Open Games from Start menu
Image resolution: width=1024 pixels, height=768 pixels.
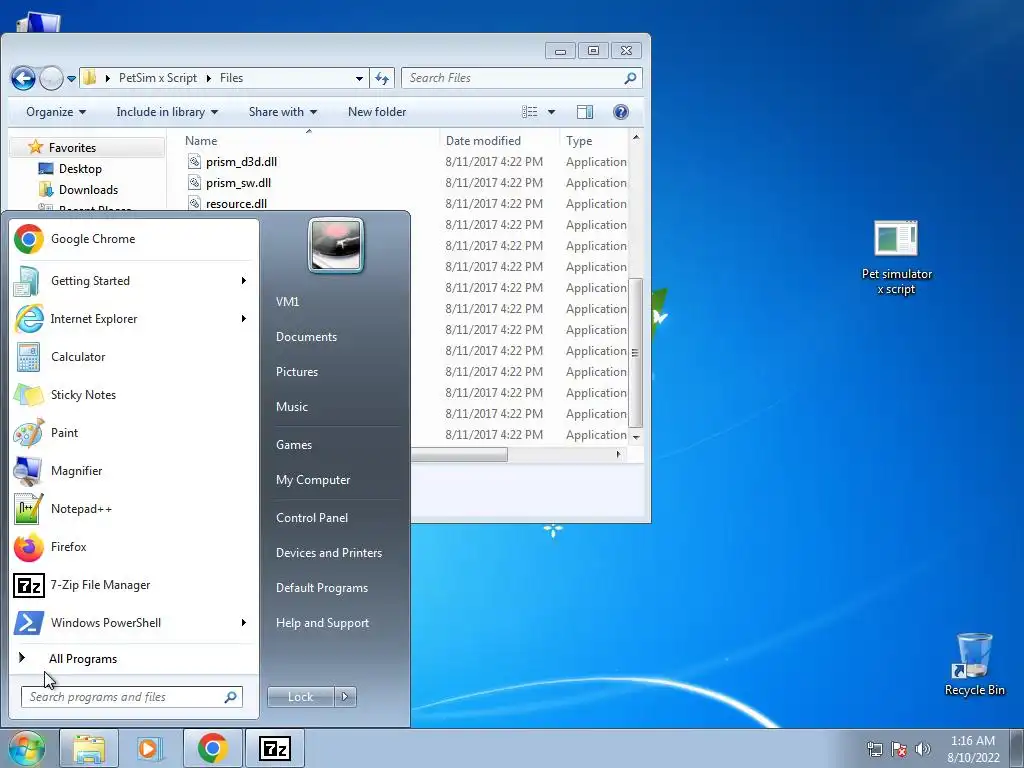tap(294, 445)
